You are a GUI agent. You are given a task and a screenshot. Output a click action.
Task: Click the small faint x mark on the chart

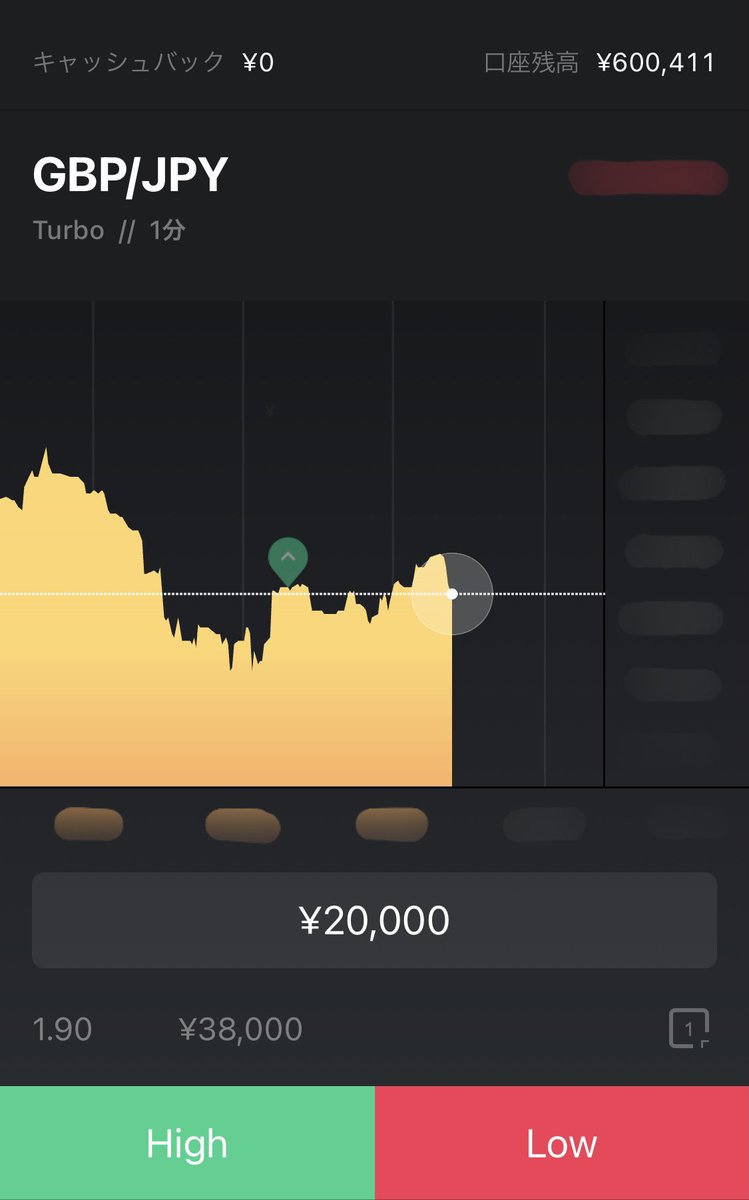tap(269, 411)
